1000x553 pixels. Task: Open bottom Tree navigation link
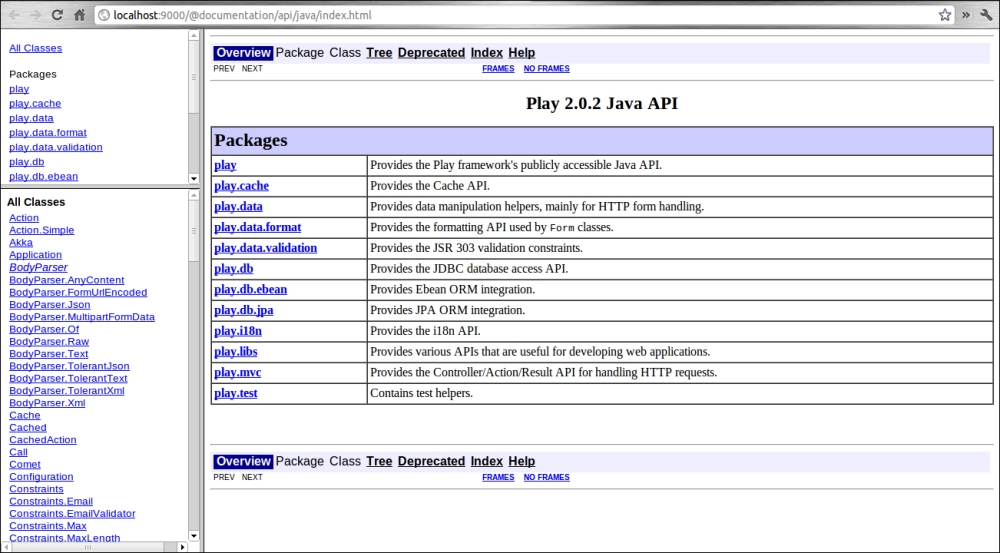pos(379,461)
